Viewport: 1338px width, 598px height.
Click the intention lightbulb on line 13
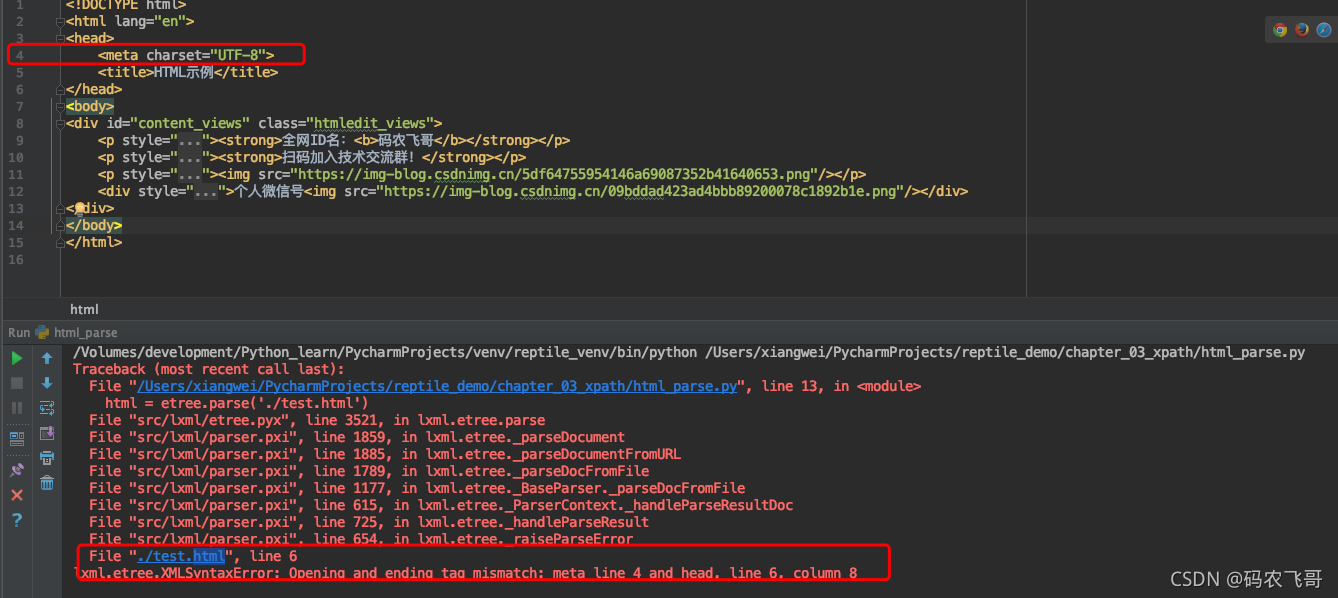coord(80,208)
